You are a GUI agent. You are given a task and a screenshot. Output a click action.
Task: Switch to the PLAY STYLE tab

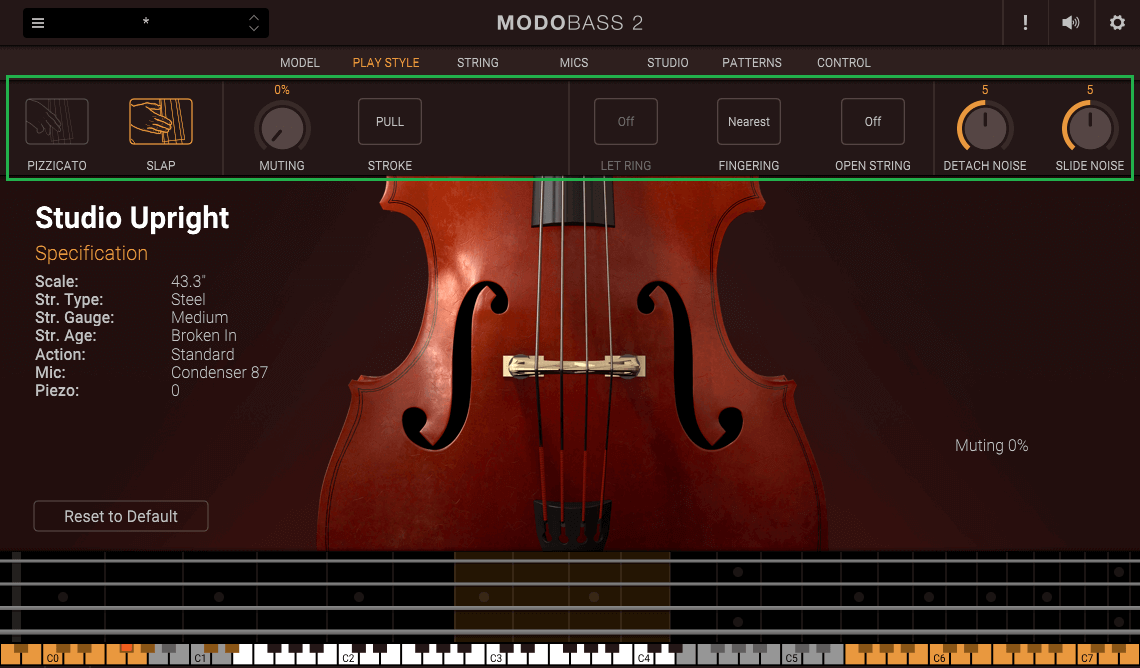tap(386, 63)
